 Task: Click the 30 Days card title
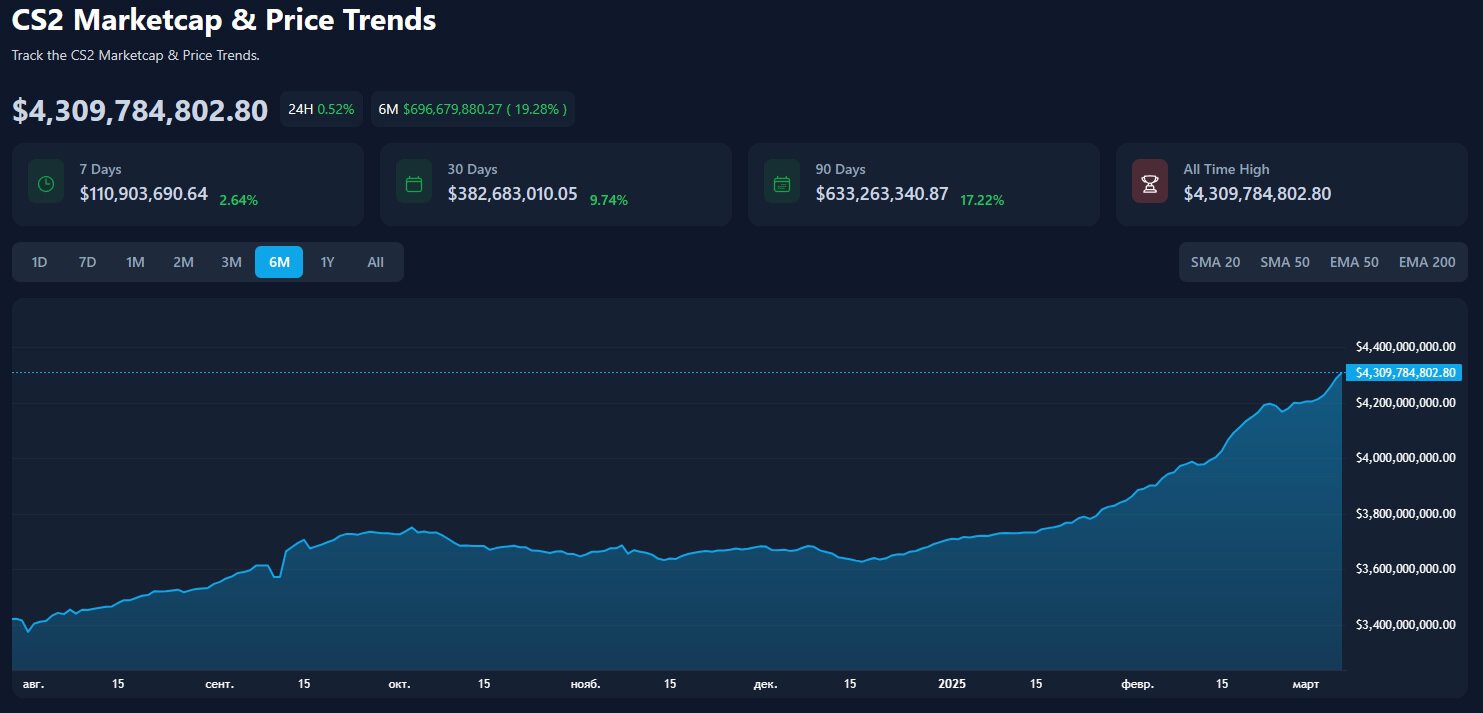[472, 169]
